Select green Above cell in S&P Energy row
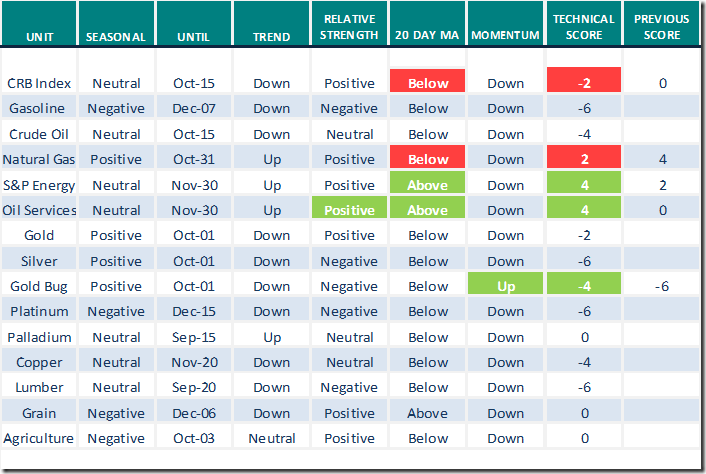The width and height of the screenshot is (706, 474). coord(427,184)
